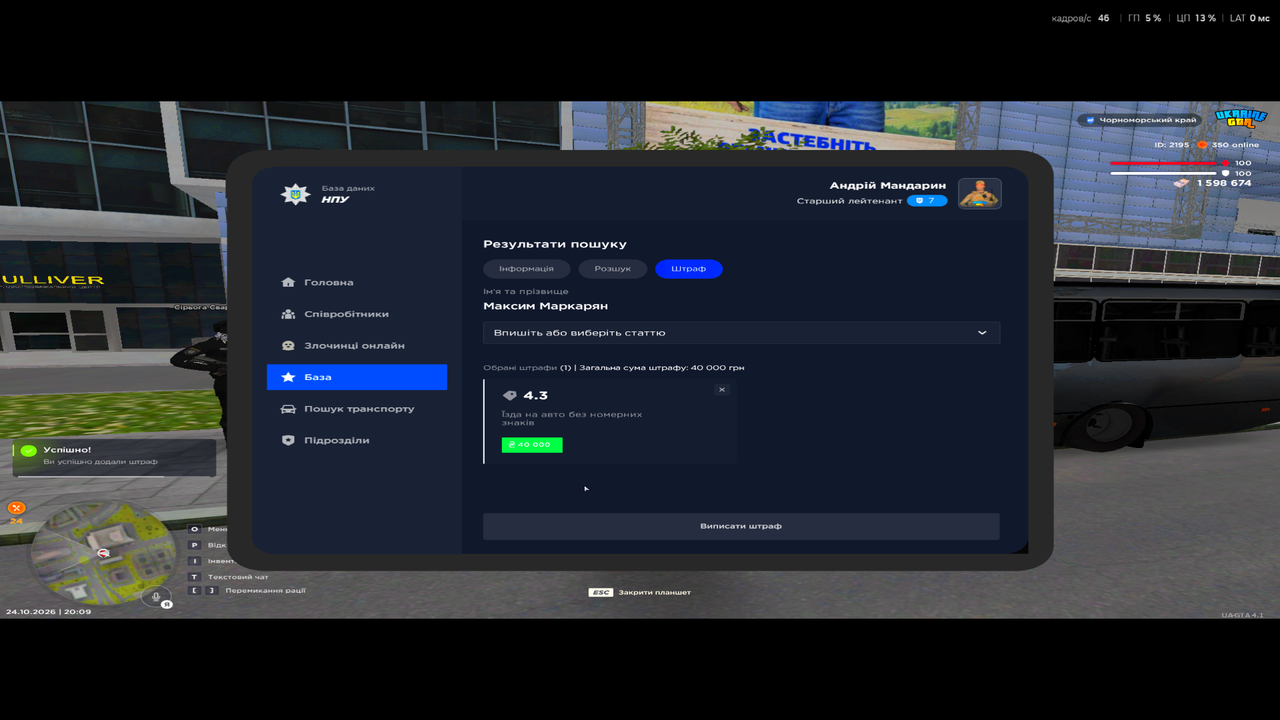1280x720 pixels.
Task: Click the ЦП 13 % CPU readout
Action: [1196, 18]
